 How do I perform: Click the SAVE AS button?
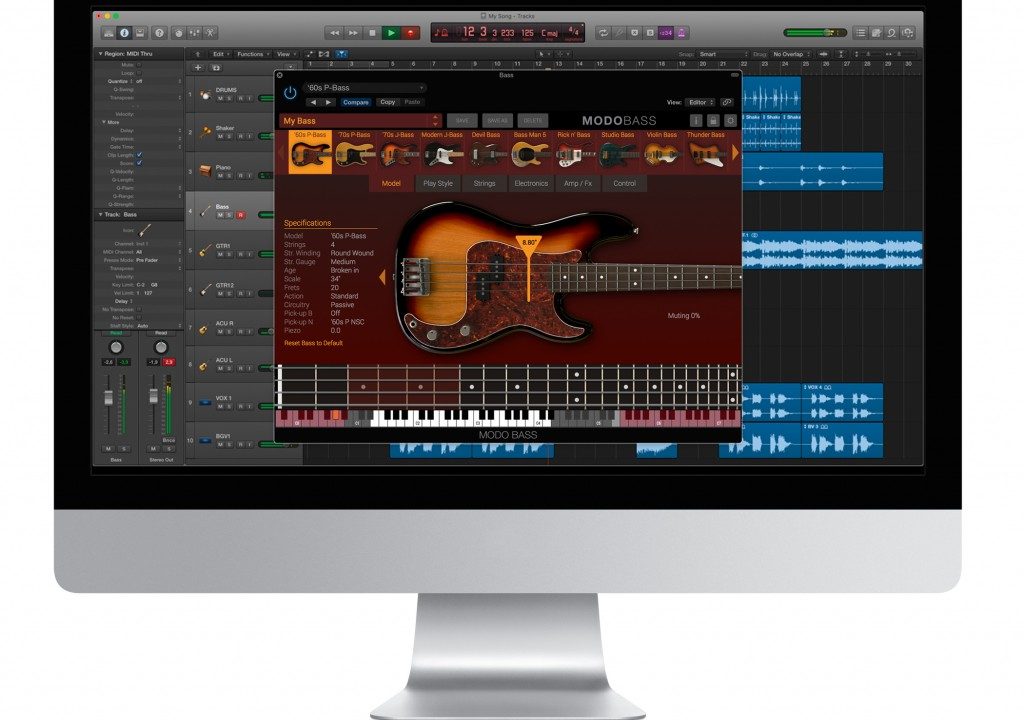click(x=498, y=121)
